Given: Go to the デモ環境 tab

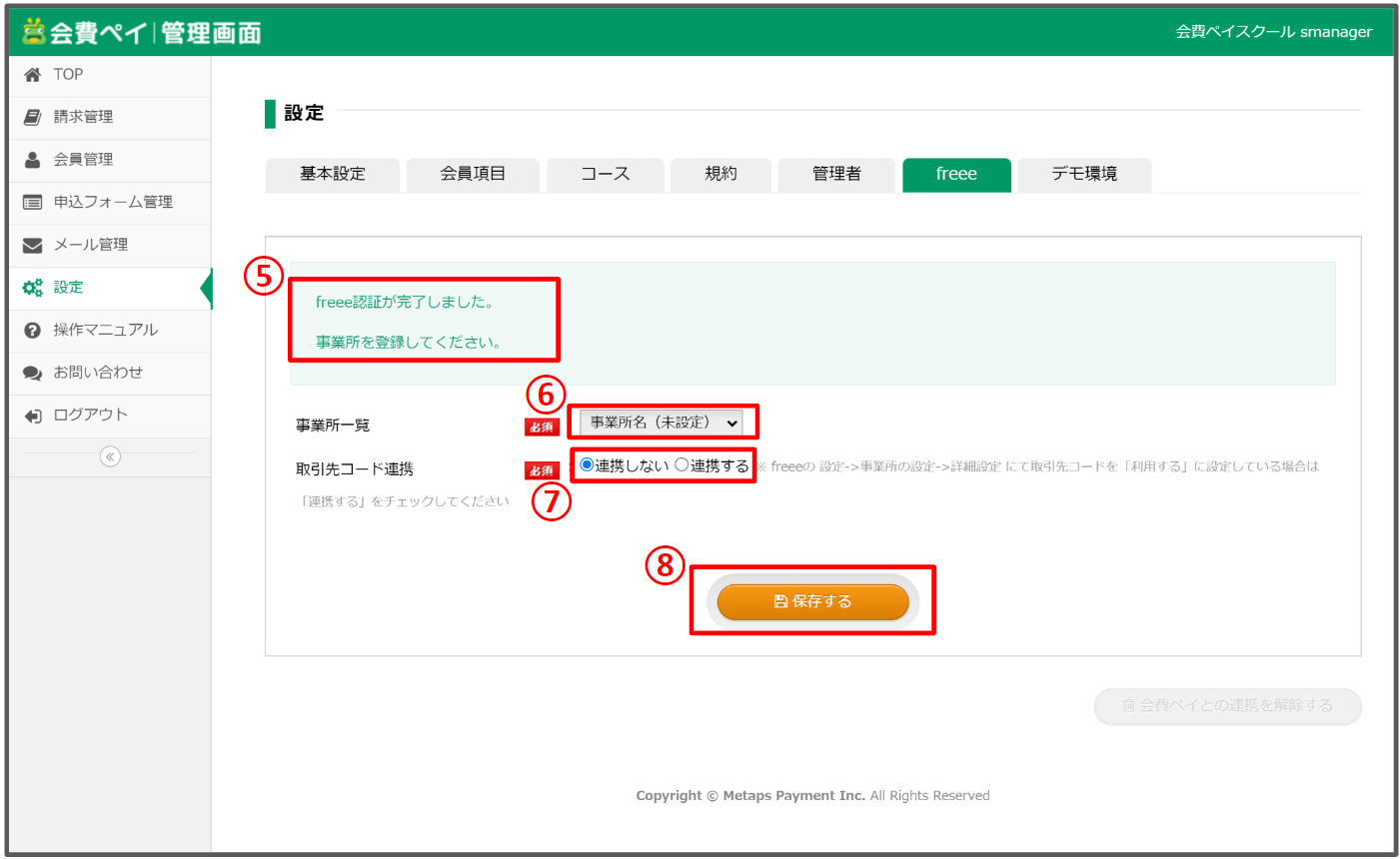Looking at the screenshot, I should 1084,174.
